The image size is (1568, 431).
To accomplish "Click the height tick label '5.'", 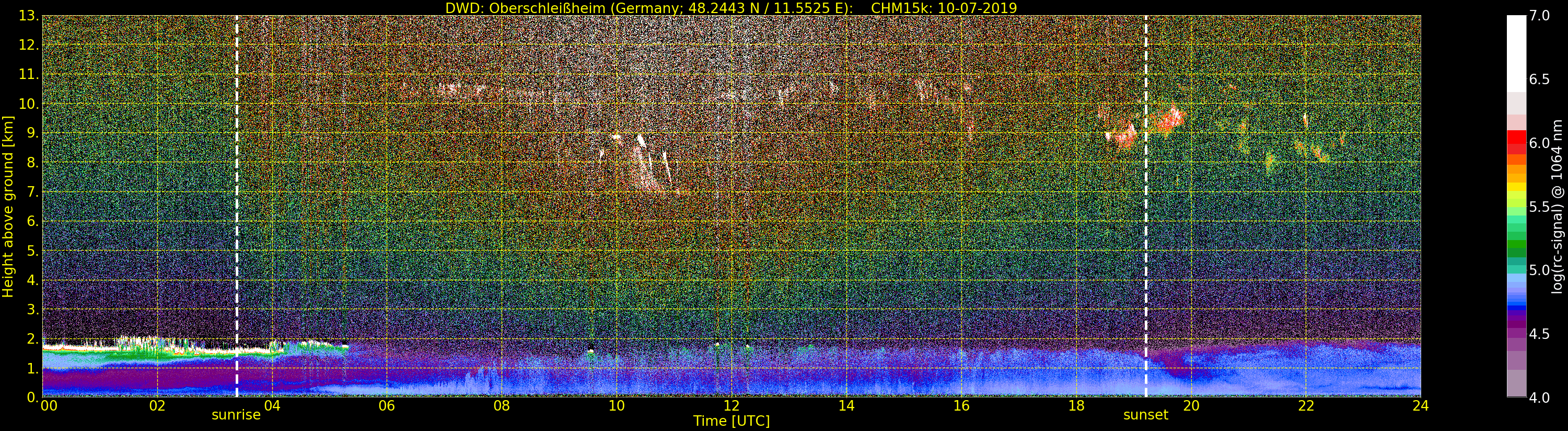I will [x=32, y=251].
